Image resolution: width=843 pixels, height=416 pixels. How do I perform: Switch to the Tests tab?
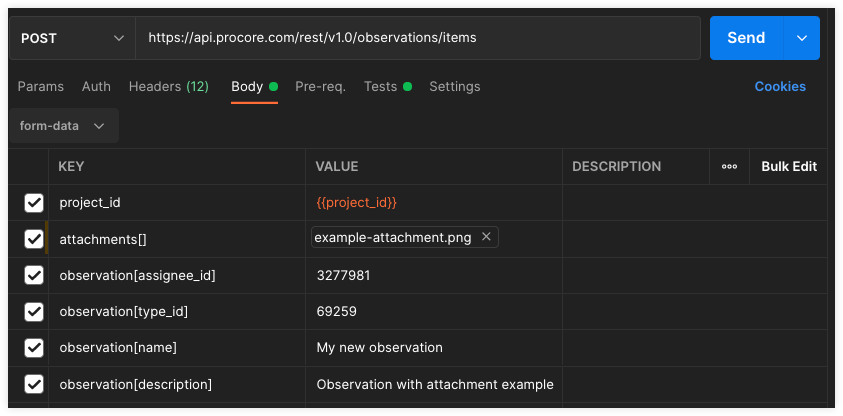click(388, 87)
